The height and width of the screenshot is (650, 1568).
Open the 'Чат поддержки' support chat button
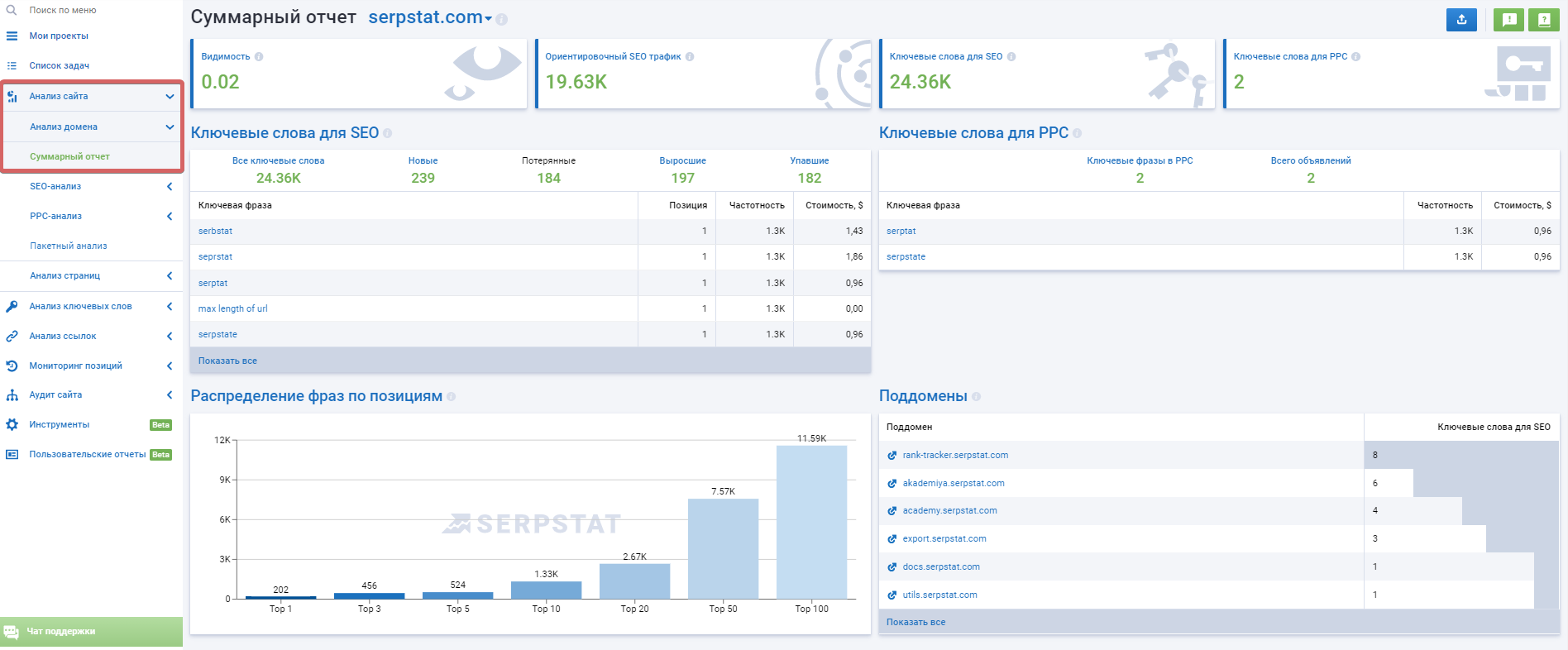coord(91,632)
